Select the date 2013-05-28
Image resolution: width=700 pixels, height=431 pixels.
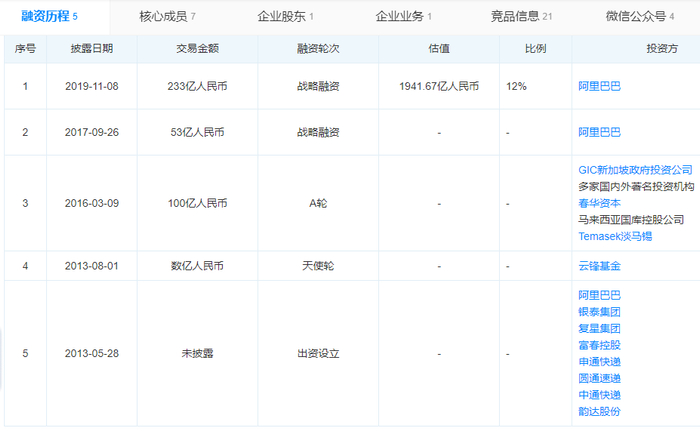(92, 353)
